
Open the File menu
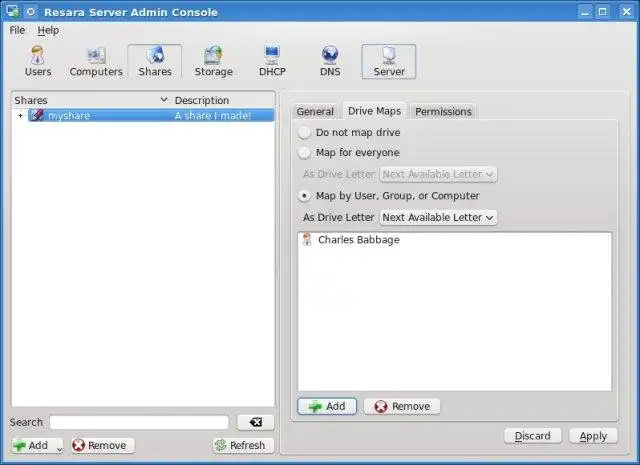[17, 30]
